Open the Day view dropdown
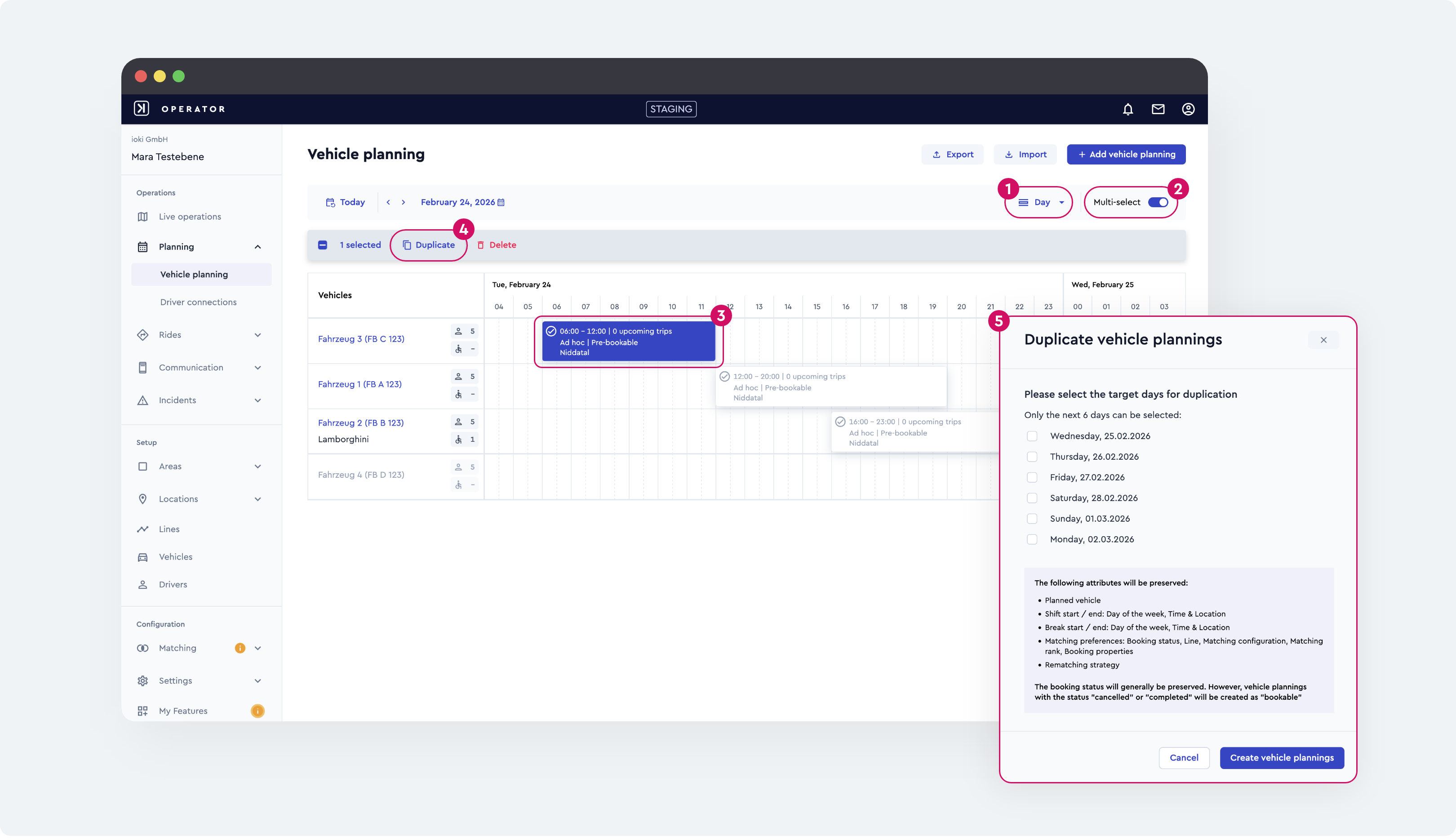1456x840 pixels. 1041,203
